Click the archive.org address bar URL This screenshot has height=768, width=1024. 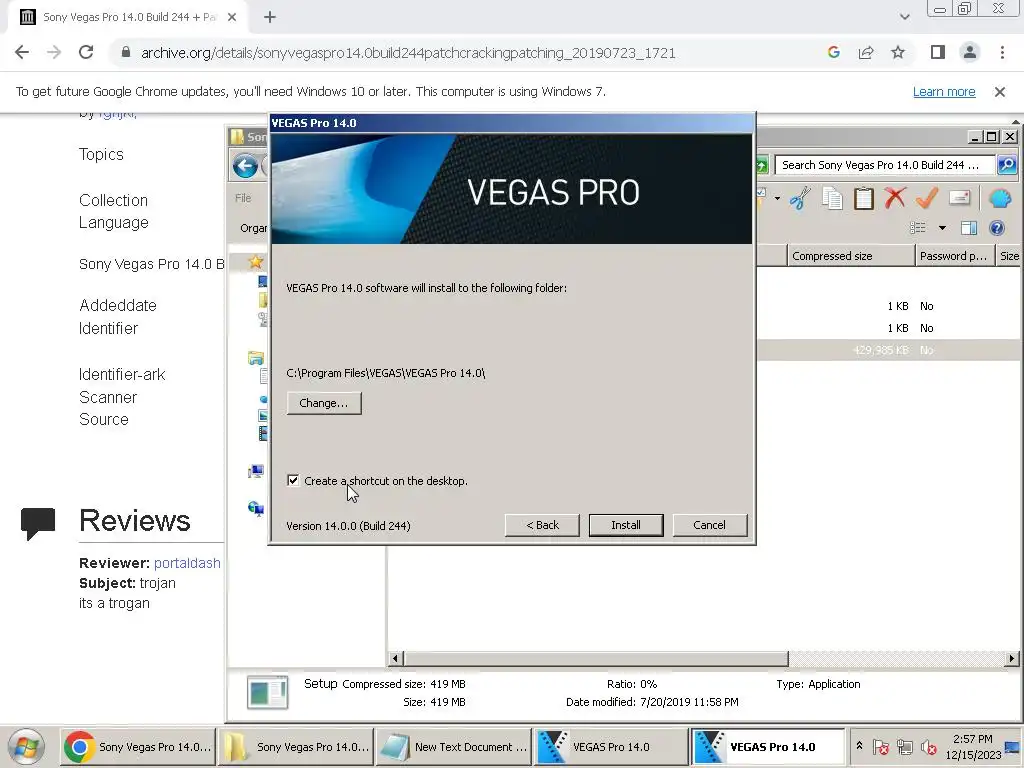(x=408, y=53)
